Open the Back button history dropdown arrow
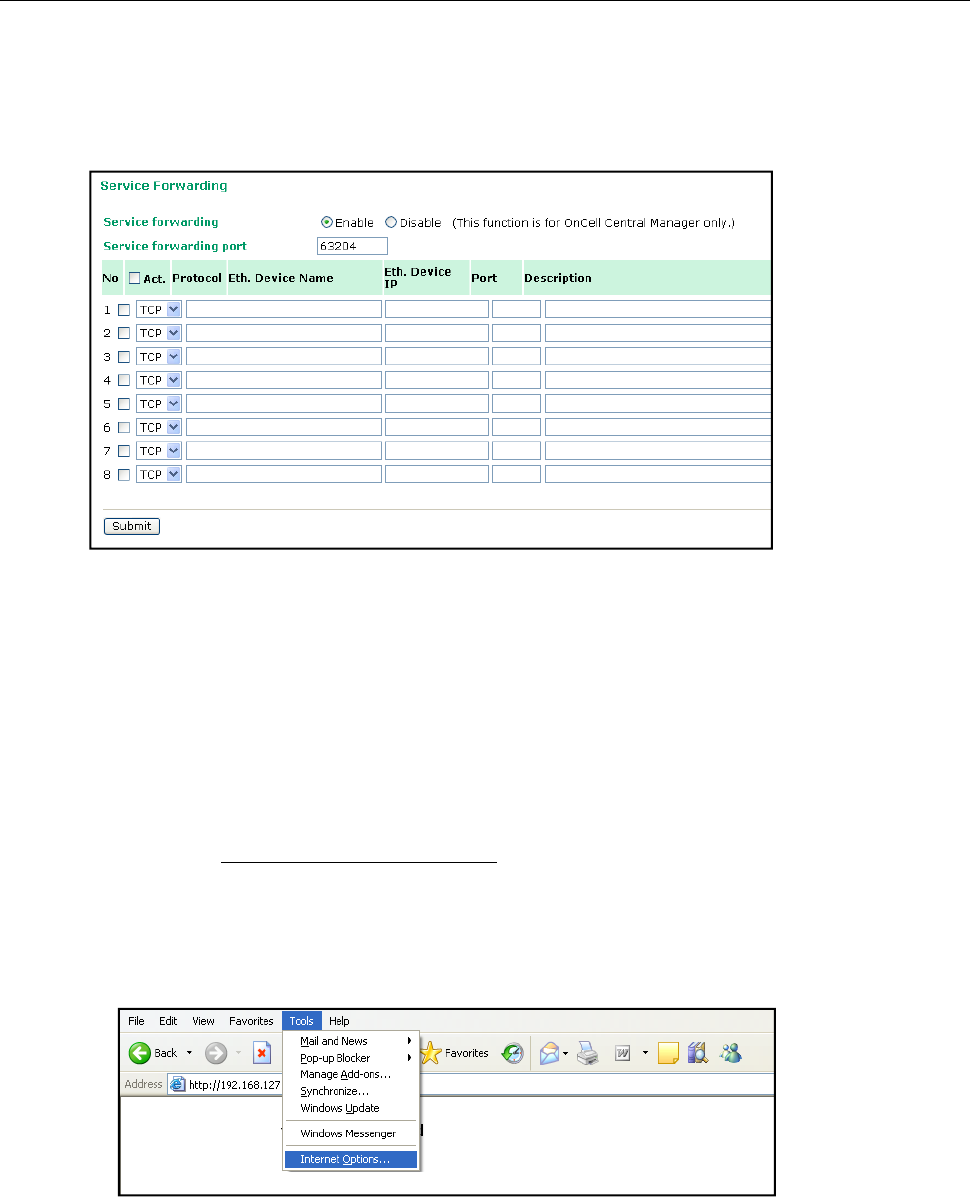This screenshot has height=1197, width=970. (189, 1053)
